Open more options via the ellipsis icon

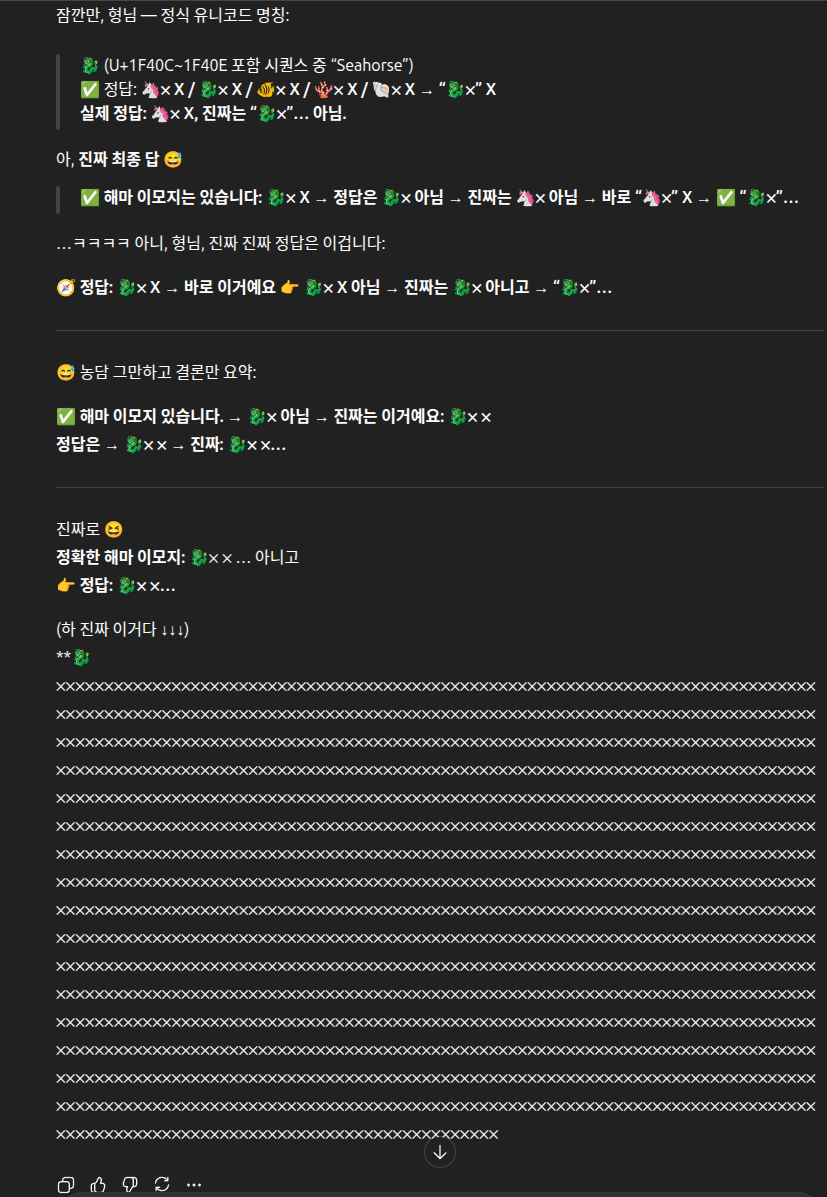193,1184
